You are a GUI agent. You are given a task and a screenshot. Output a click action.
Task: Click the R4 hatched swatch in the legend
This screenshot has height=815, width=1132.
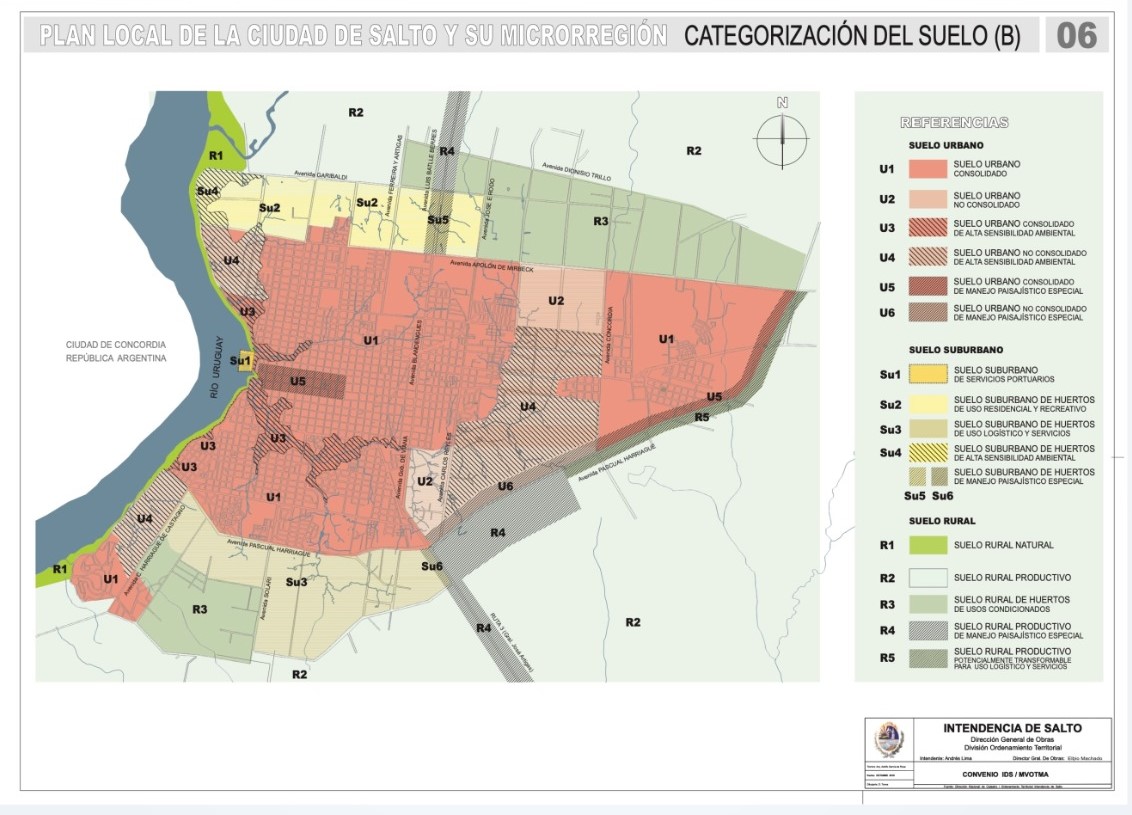pyautogui.click(x=927, y=630)
